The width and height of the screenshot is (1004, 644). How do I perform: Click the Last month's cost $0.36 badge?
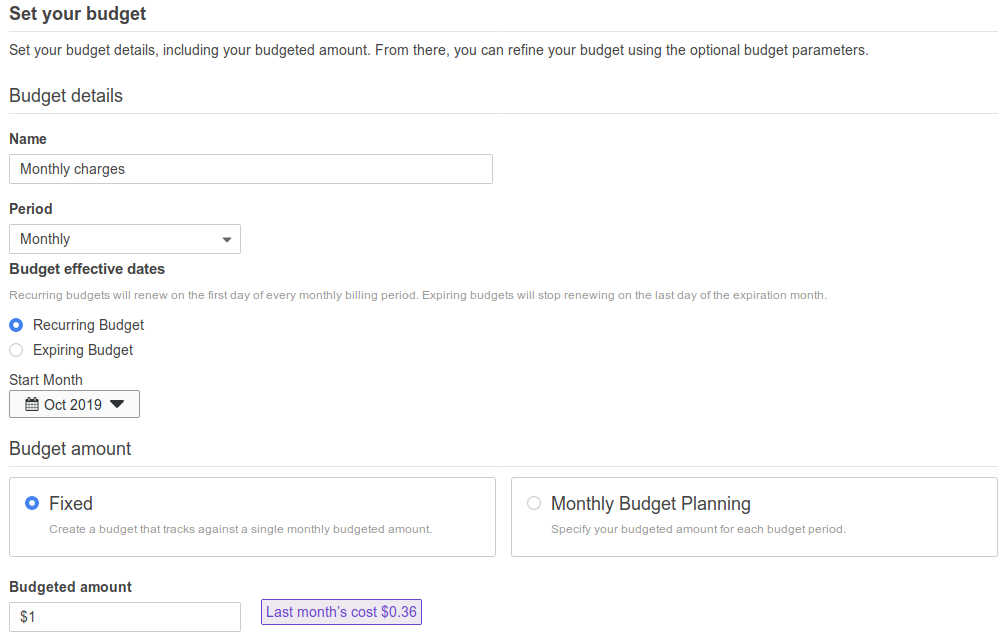pyautogui.click(x=341, y=612)
